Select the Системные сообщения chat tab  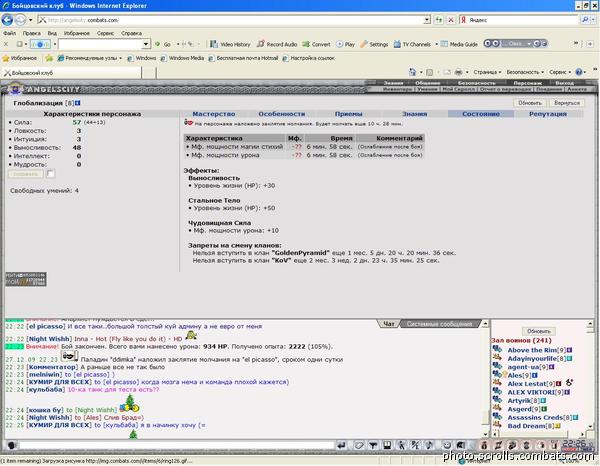pyautogui.click(x=439, y=324)
